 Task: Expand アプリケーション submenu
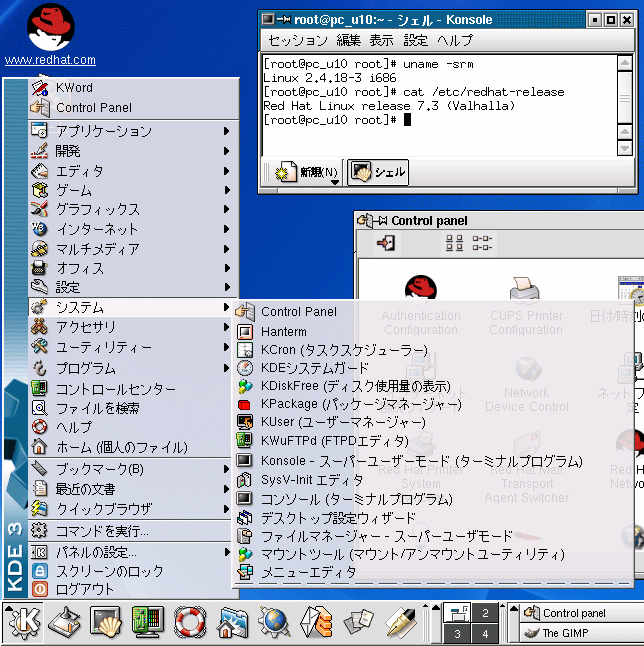[133, 131]
